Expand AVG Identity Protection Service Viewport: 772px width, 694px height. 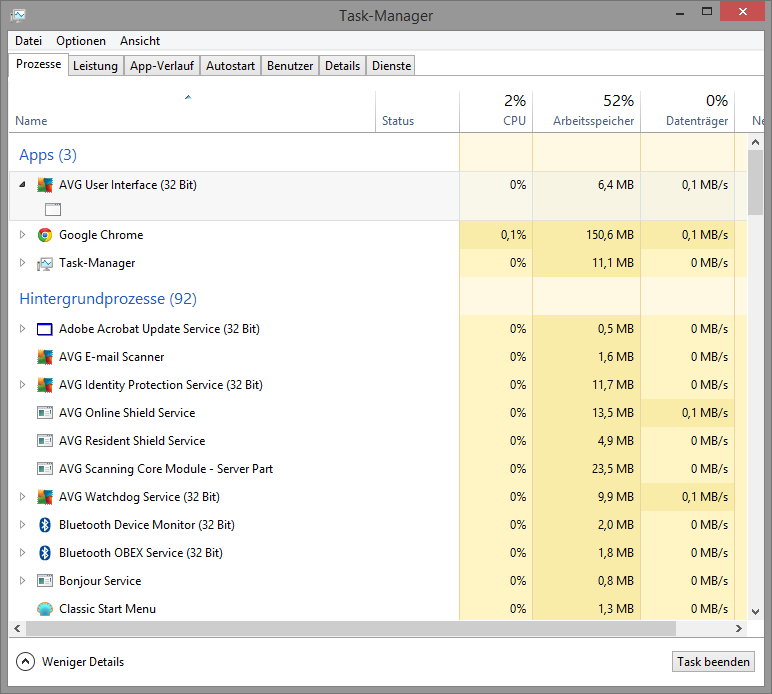[x=22, y=385]
